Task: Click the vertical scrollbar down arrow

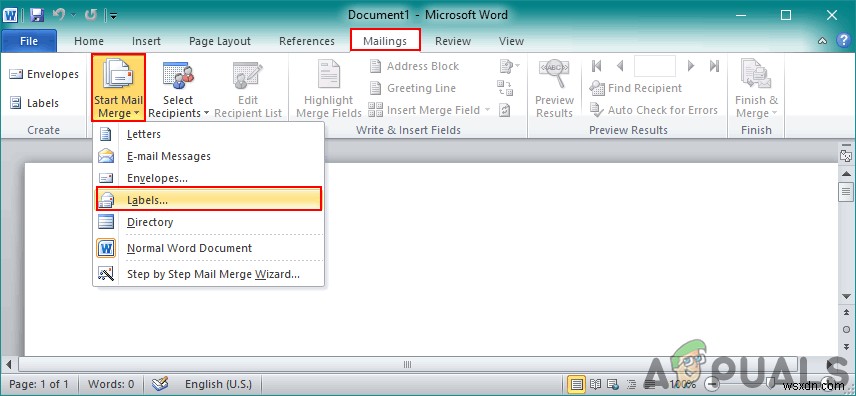Action: [846, 296]
